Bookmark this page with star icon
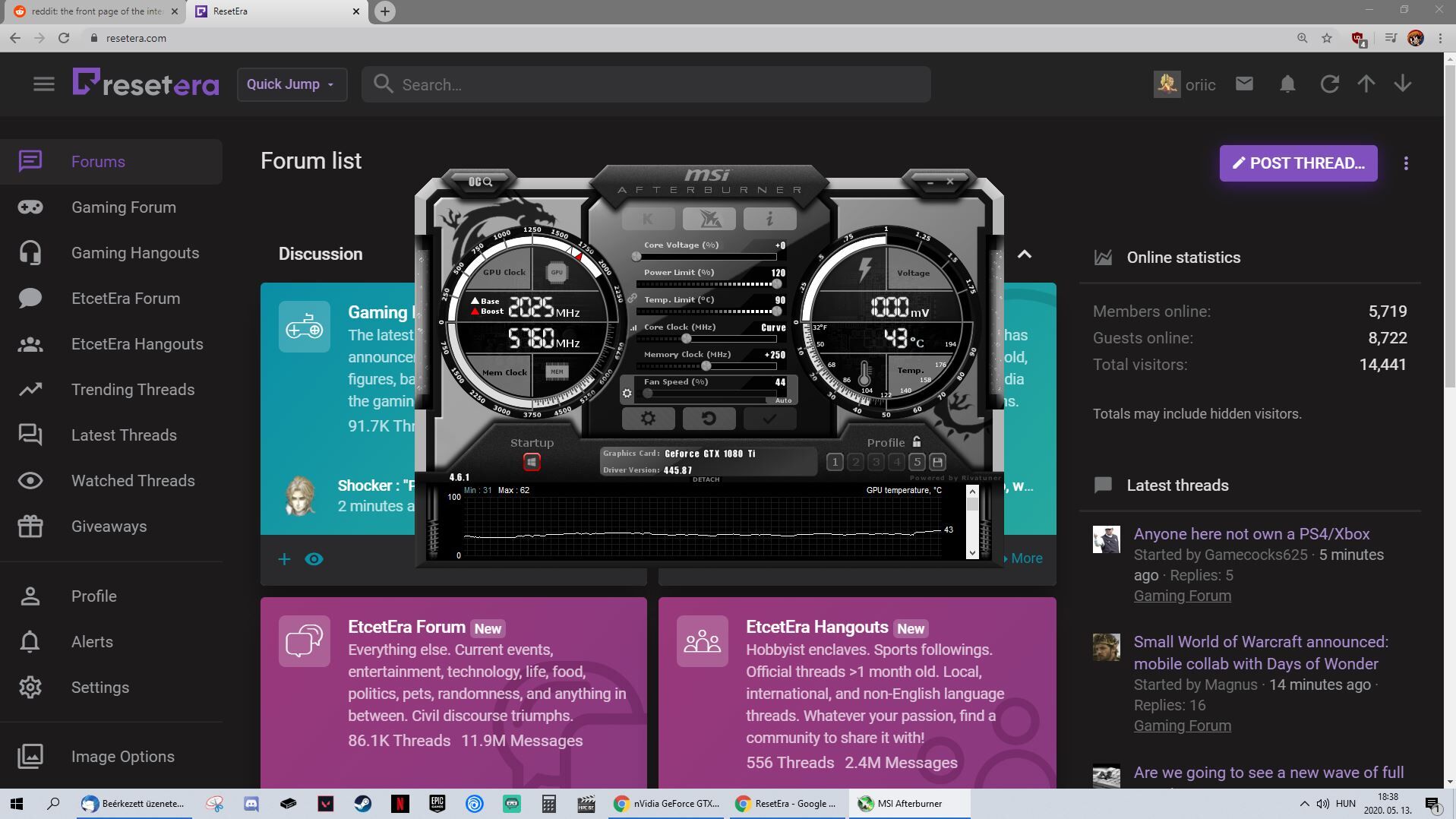The width and height of the screenshot is (1456, 819). tap(1327, 38)
